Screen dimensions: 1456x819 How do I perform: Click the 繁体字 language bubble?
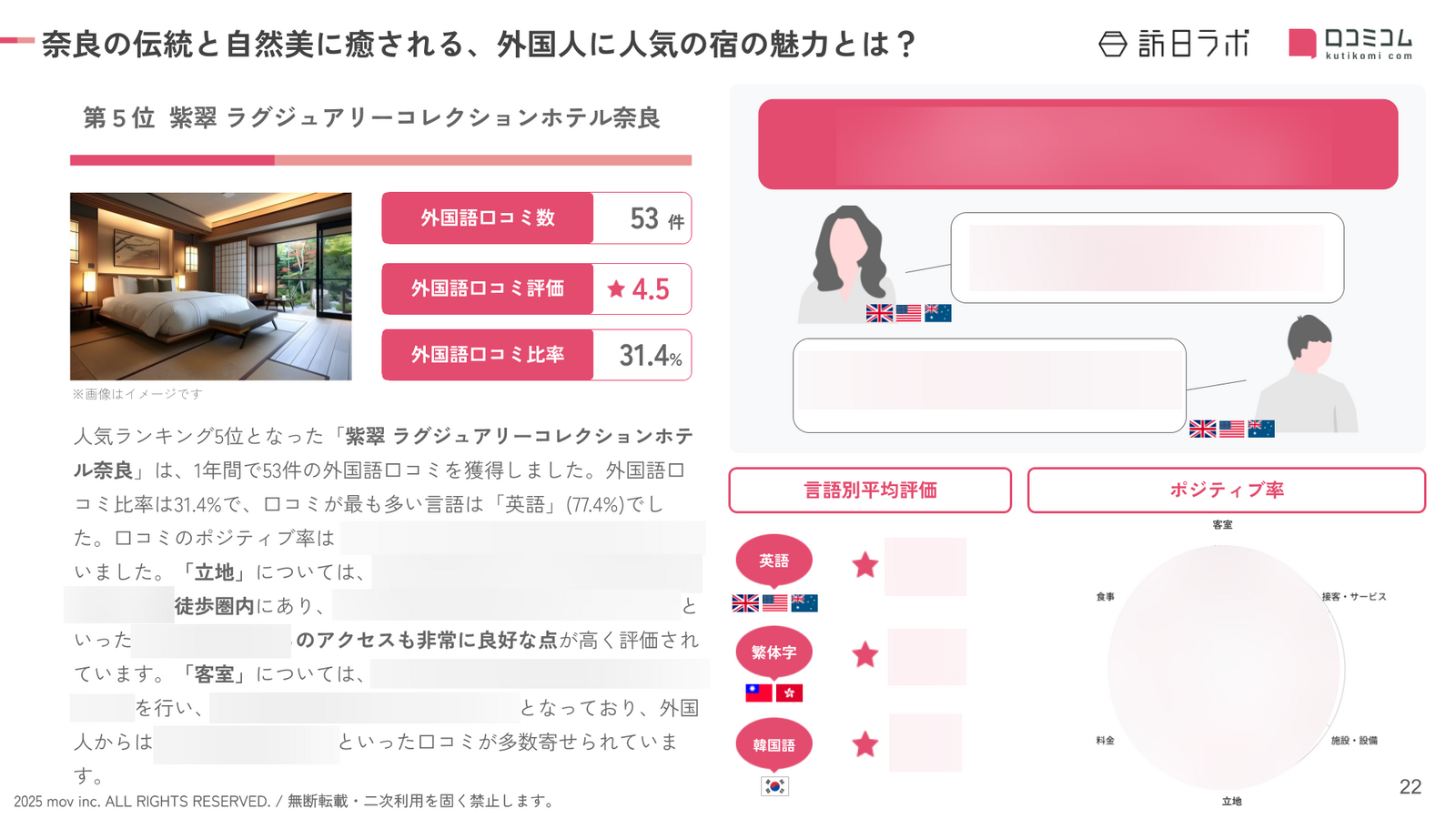tap(774, 652)
